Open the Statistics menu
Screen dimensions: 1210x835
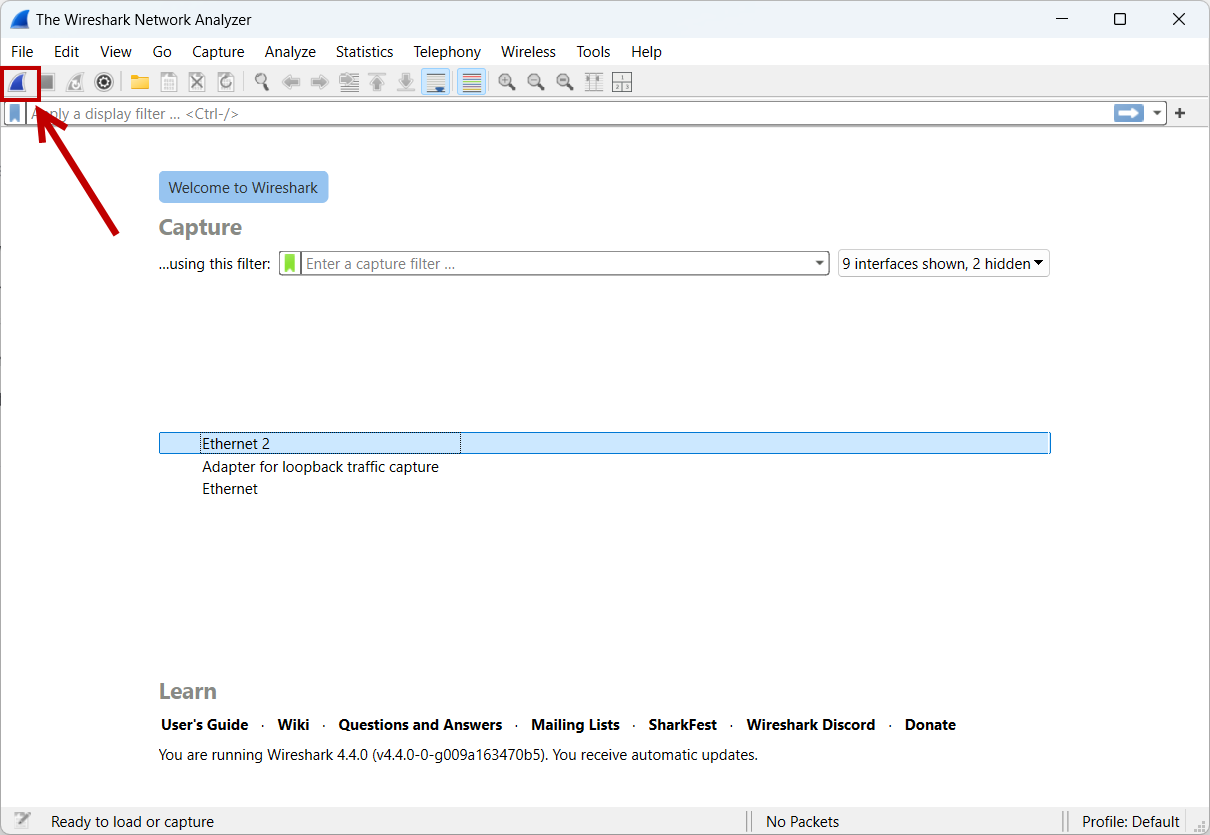[364, 52]
